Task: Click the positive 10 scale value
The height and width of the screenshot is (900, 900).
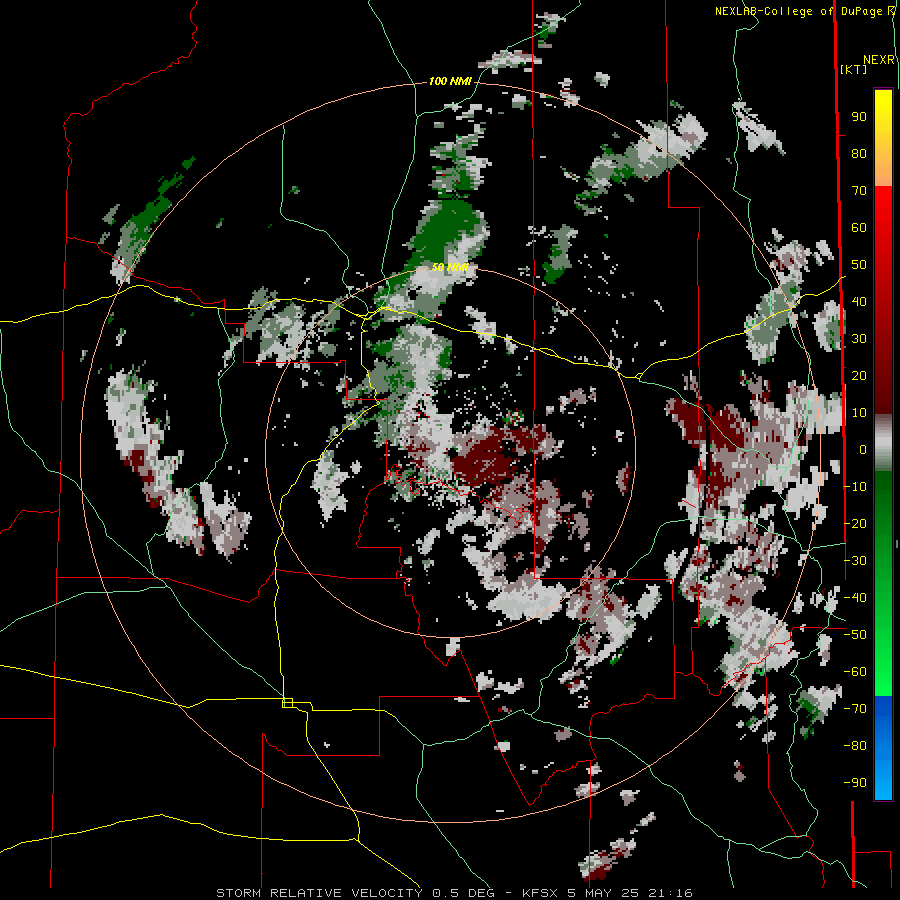Action: [859, 413]
